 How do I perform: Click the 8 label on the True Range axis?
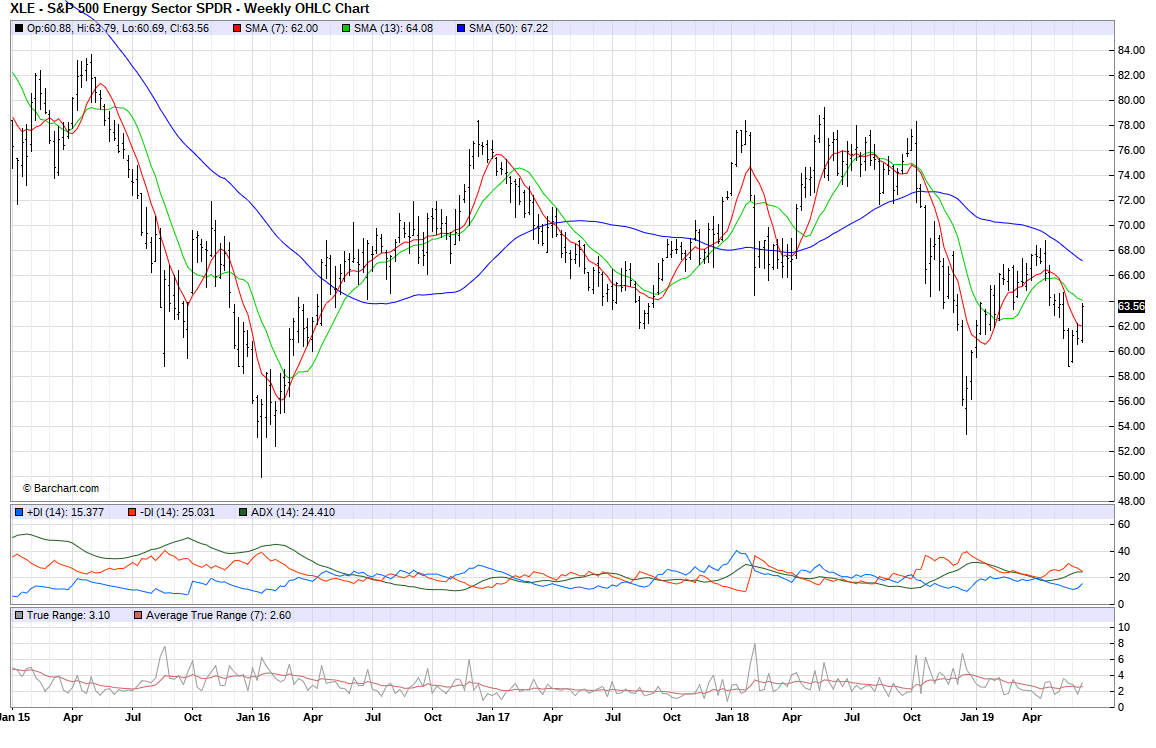[x=1121, y=644]
